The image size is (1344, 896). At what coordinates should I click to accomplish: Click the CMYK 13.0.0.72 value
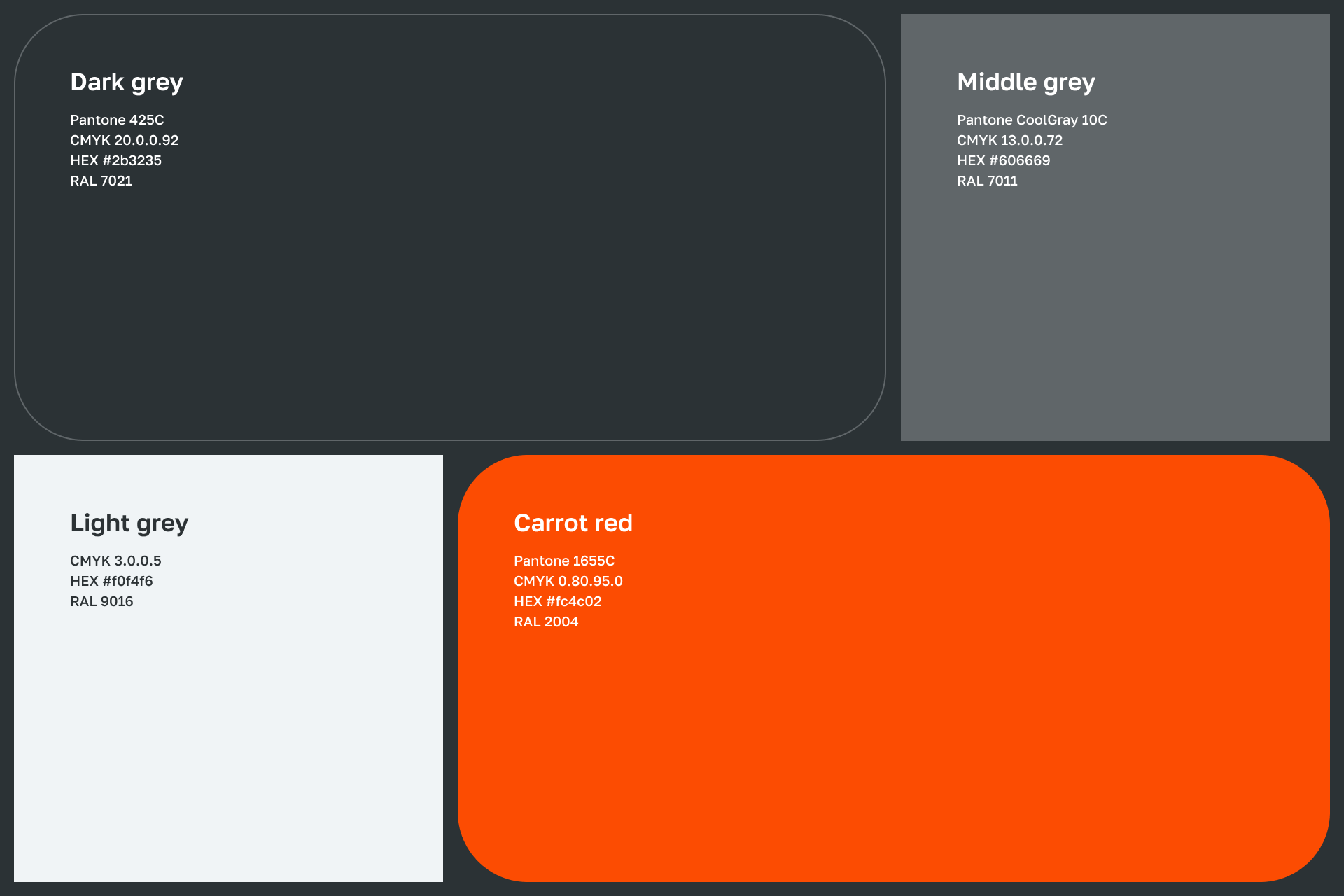coord(1009,140)
